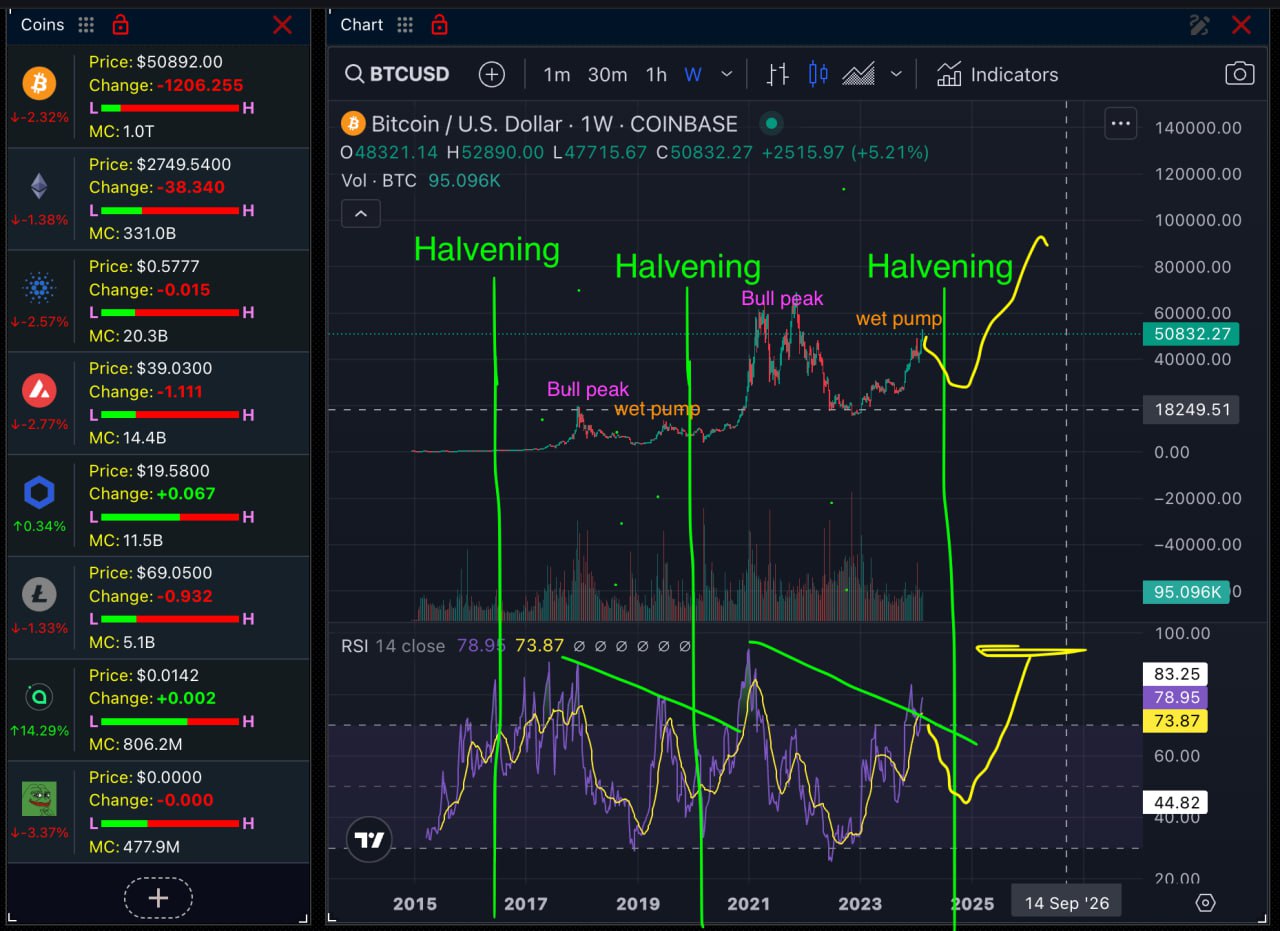Switch to 30m timeframe
1280x931 pixels.
click(x=607, y=74)
